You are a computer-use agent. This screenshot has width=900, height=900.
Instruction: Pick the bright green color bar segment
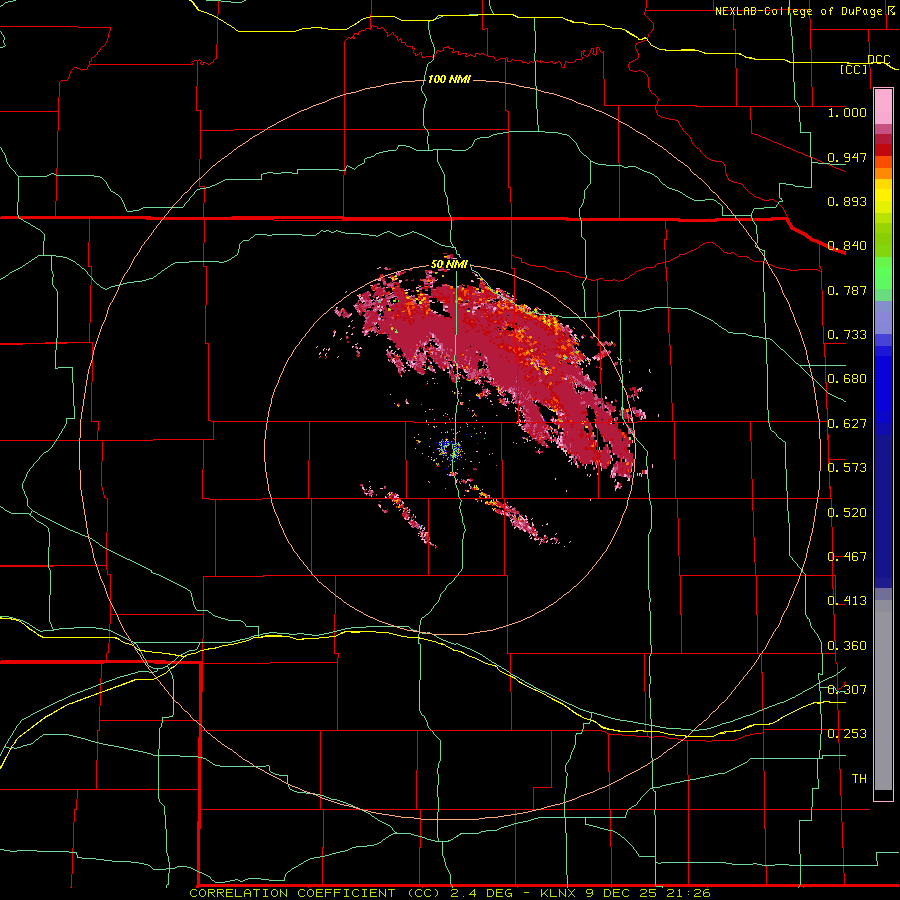(883, 273)
